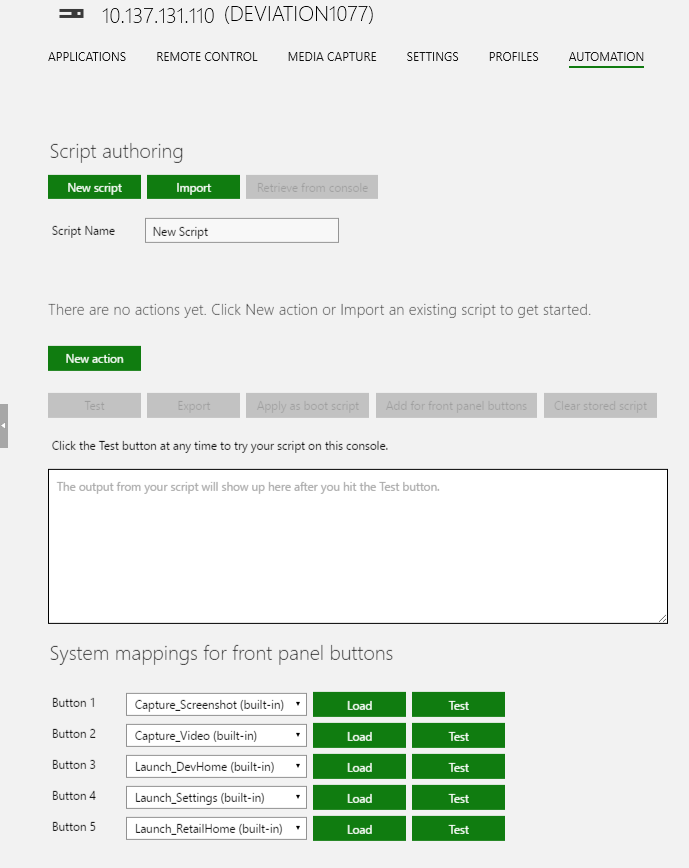This screenshot has width=689, height=868.
Task: Select the Profiles tab
Action: click(514, 56)
